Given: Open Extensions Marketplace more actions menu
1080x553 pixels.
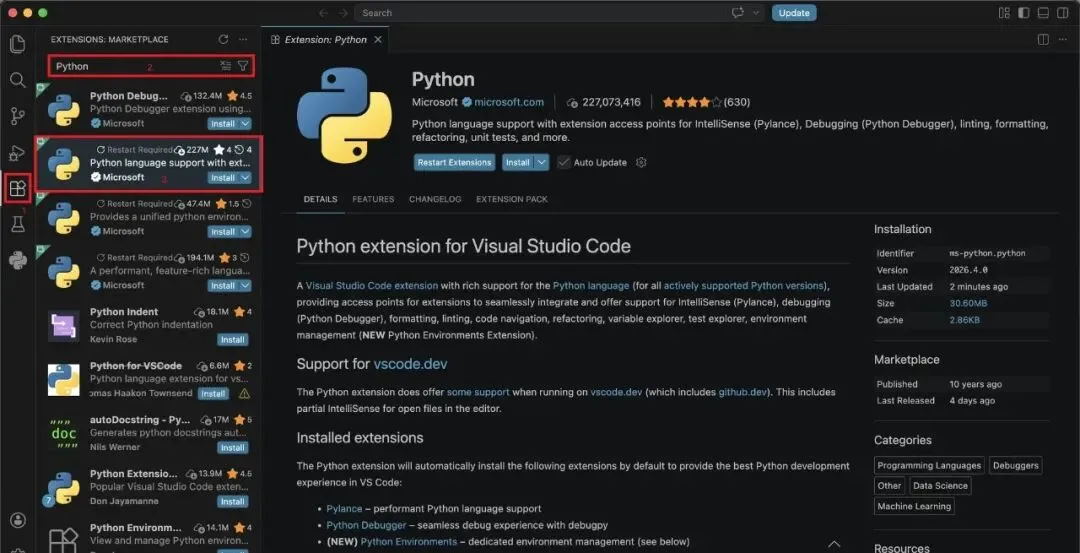Looking at the screenshot, I should point(242,40).
